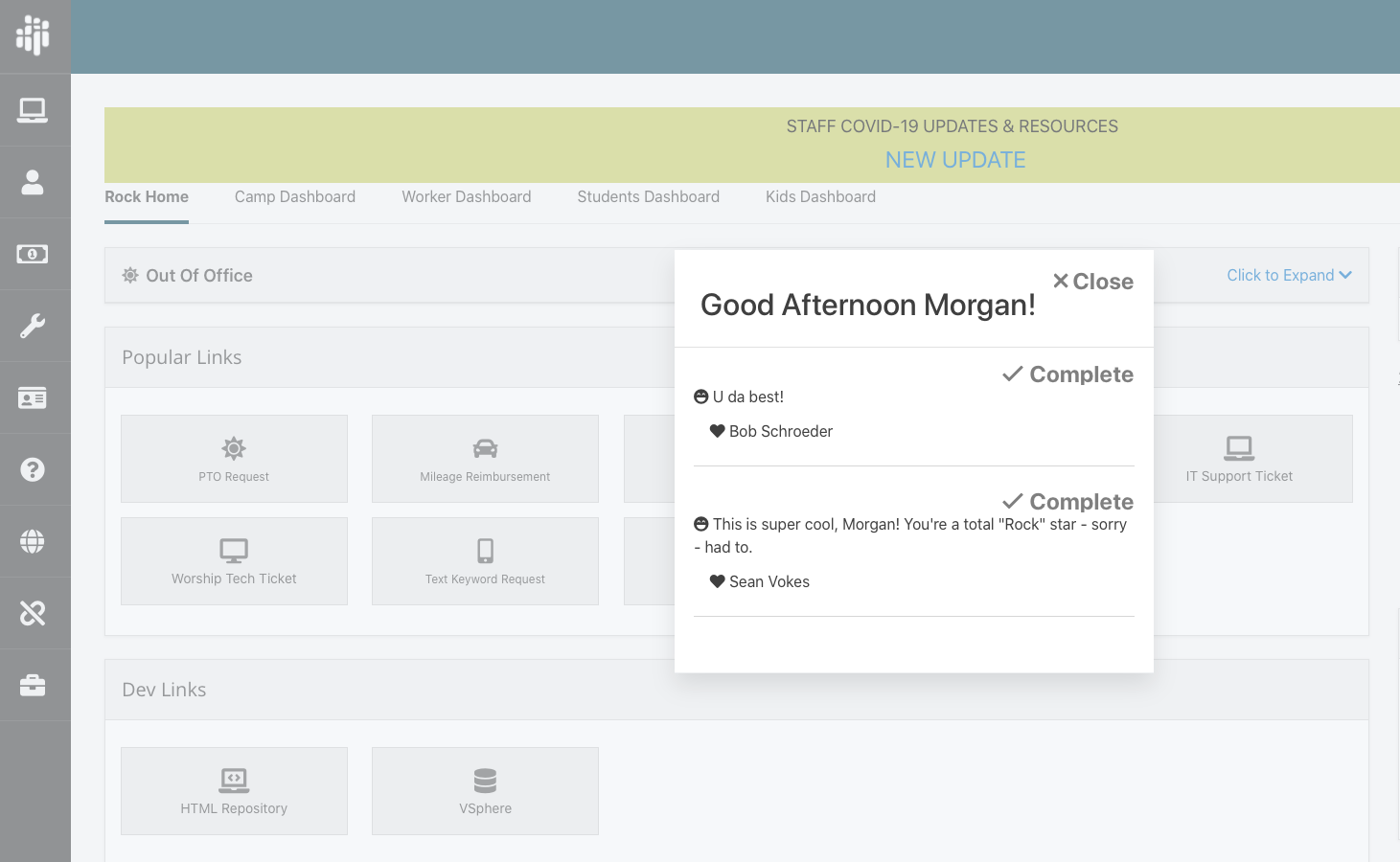The image size is (1400, 862).
Task: Switch to the Rock Home tab
Action: click(147, 196)
